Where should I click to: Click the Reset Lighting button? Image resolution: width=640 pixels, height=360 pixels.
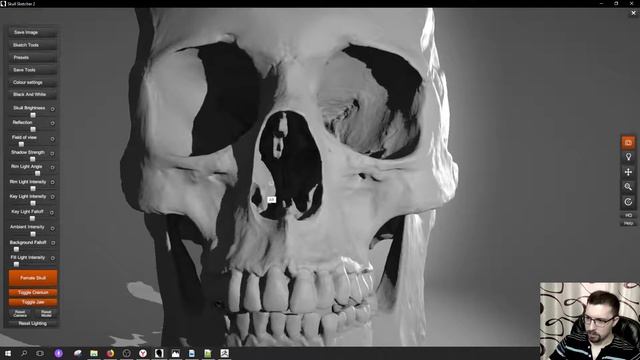[x=33, y=324]
